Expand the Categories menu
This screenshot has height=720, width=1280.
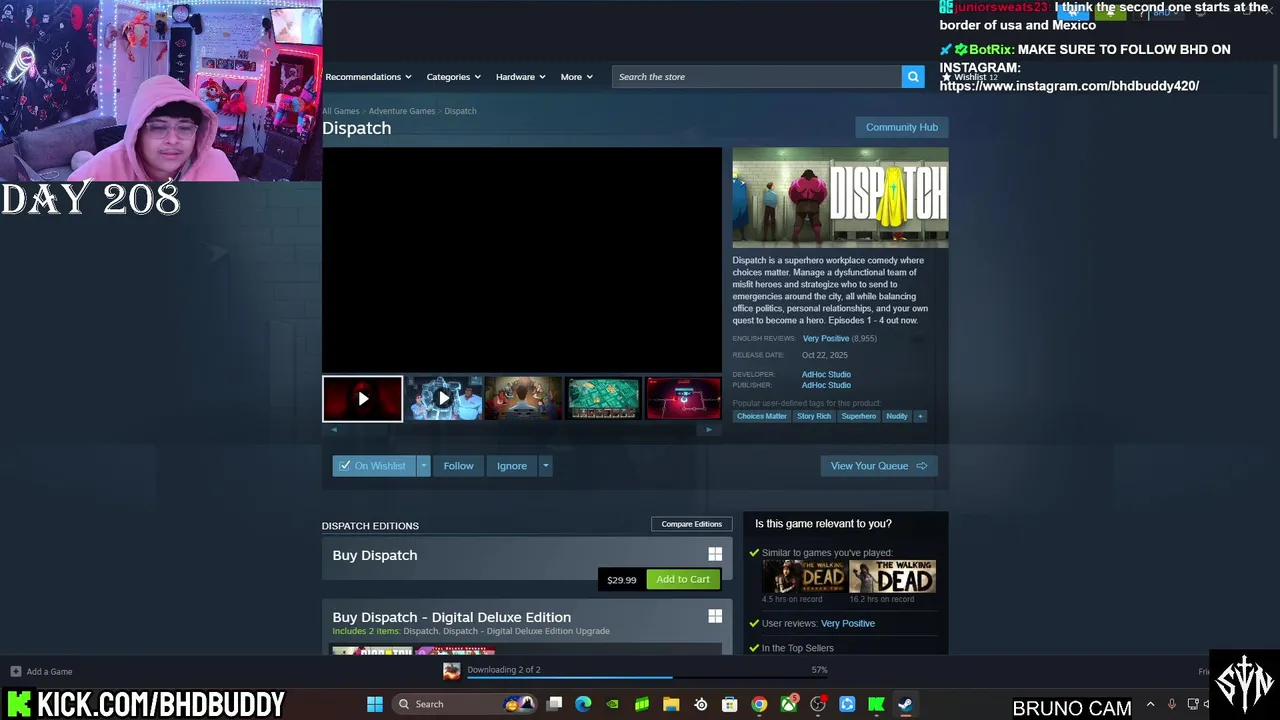tap(453, 77)
